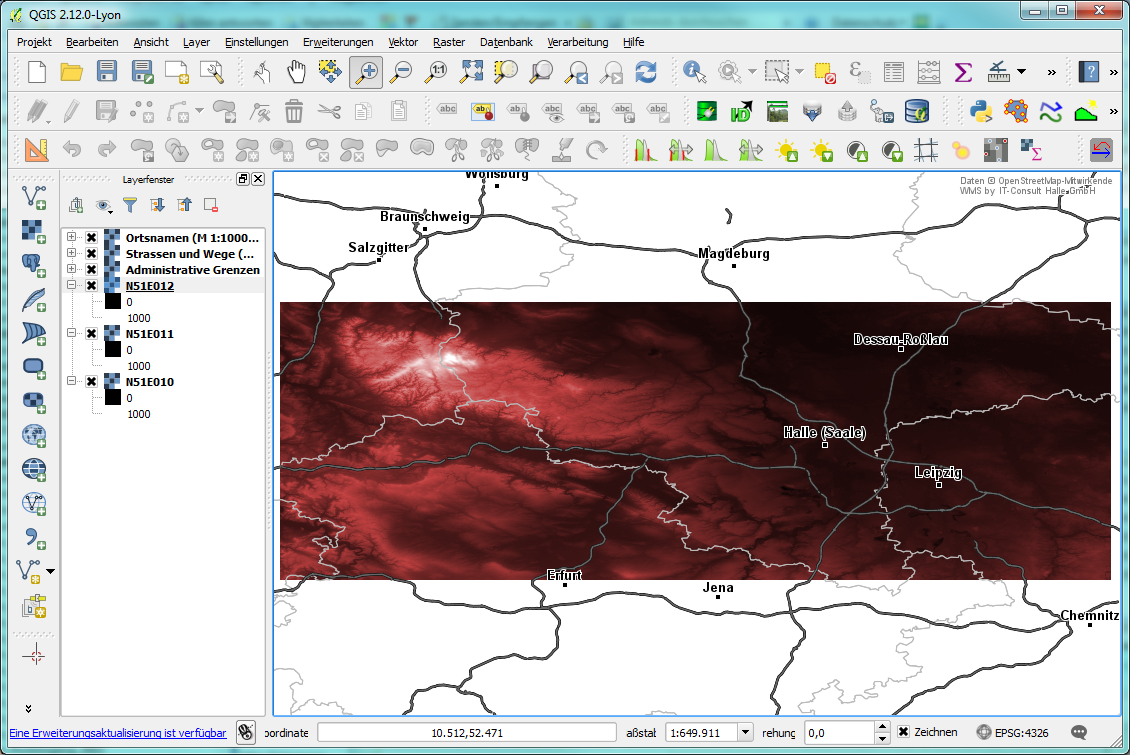Click the Identify Features info tool
The height and width of the screenshot is (755, 1130).
click(694, 72)
